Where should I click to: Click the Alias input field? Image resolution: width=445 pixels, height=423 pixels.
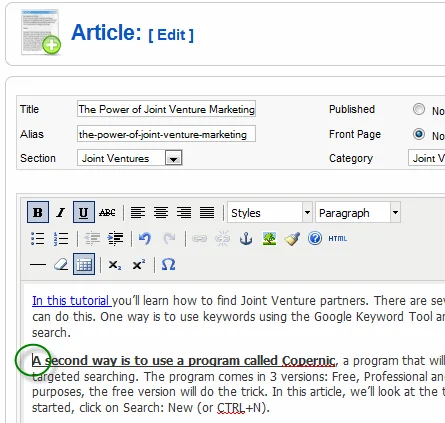tap(166, 134)
